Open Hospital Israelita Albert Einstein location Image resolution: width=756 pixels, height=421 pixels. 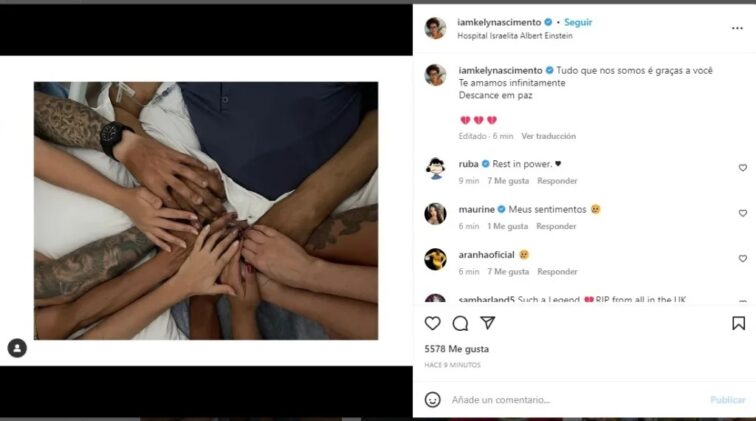(514, 36)
